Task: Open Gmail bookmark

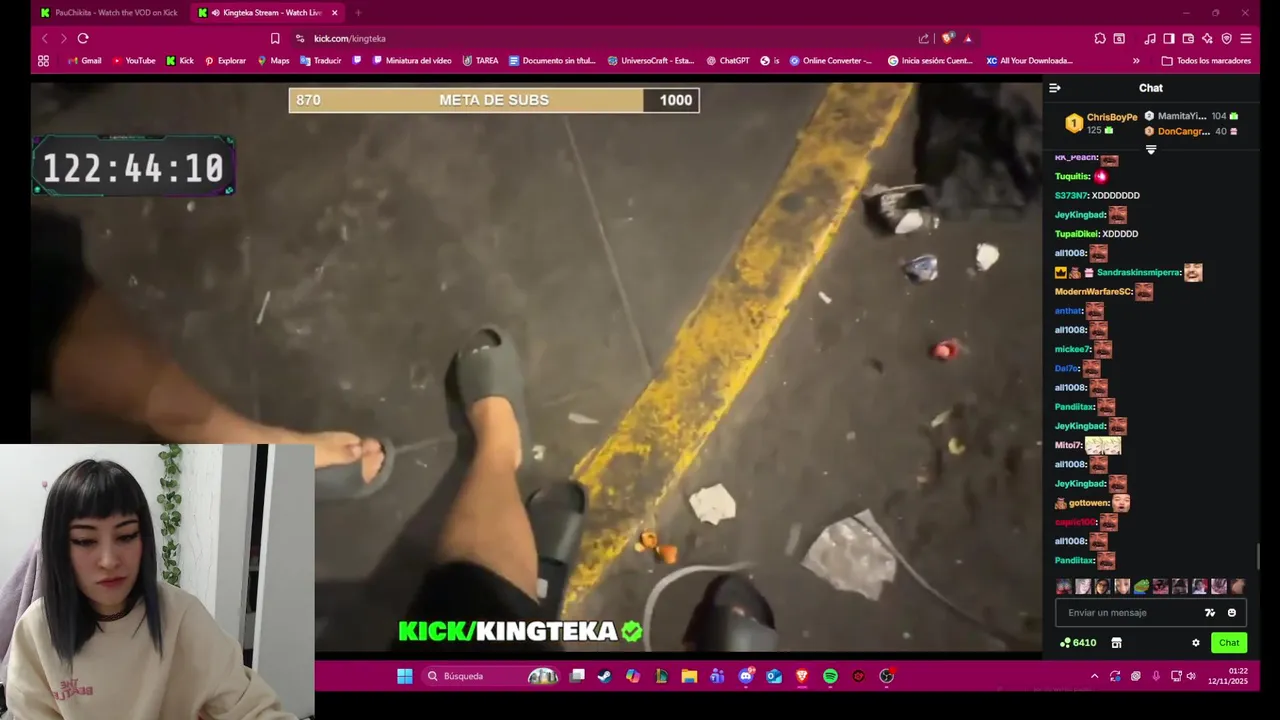Action: [x=84, y=60]
